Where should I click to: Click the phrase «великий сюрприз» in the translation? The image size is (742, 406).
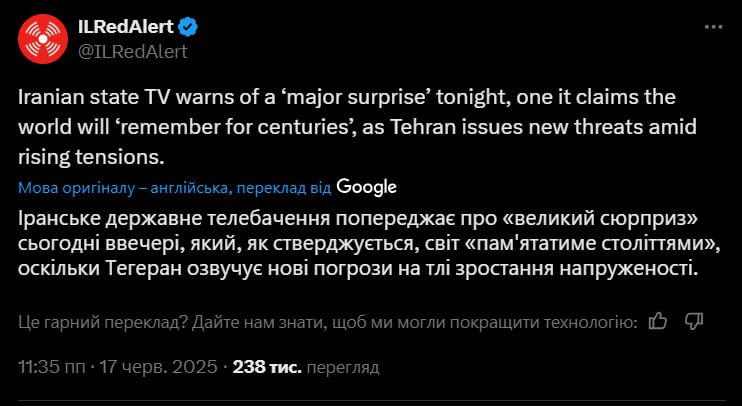(x=544, y=217)
